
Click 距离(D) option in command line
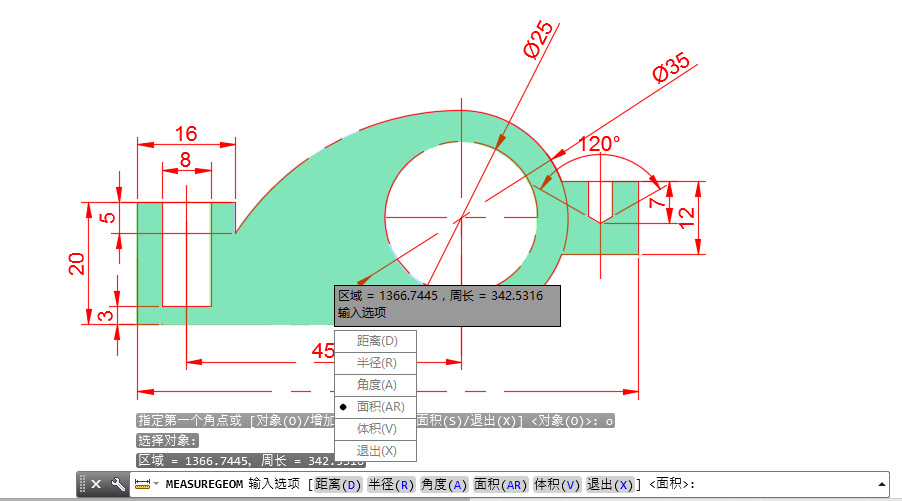(338, 485)
